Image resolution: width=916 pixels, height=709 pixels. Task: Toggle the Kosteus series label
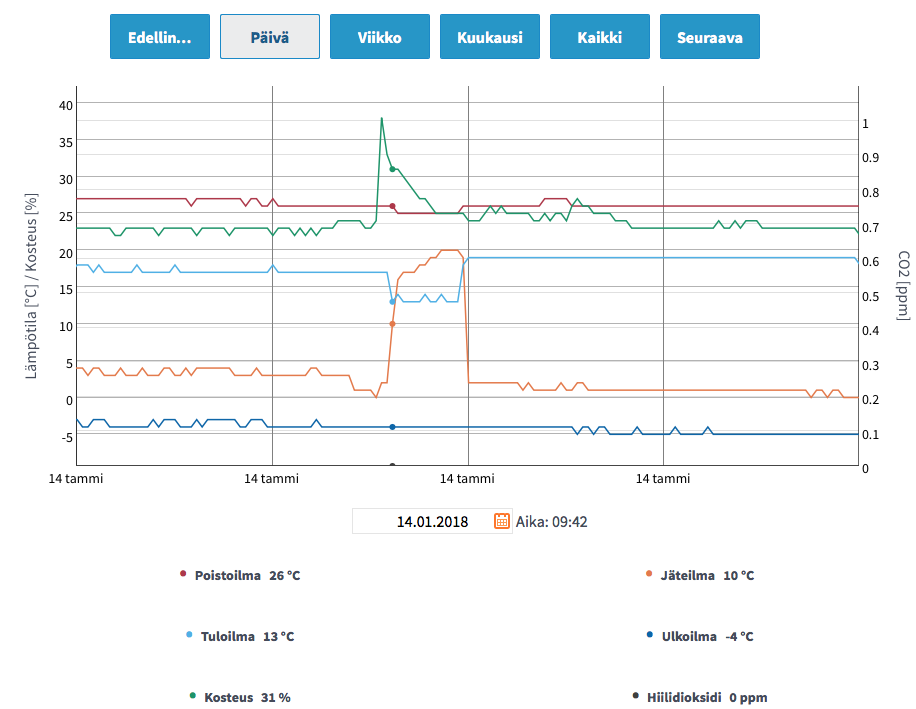(x=228, y=698)
